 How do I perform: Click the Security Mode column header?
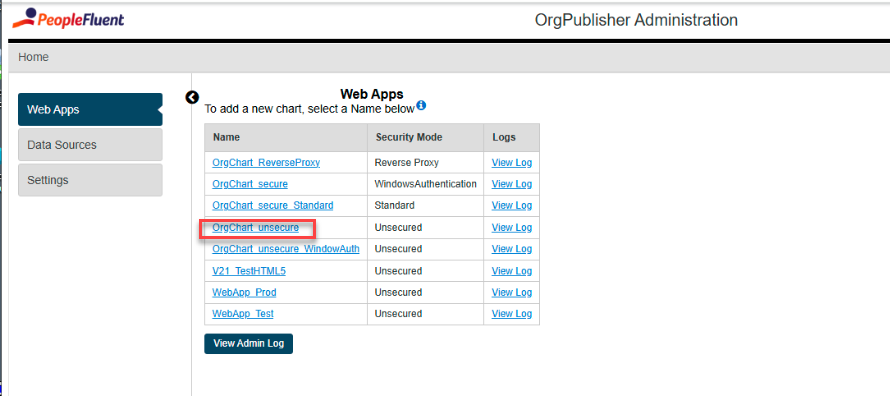[x=426, y=137]
